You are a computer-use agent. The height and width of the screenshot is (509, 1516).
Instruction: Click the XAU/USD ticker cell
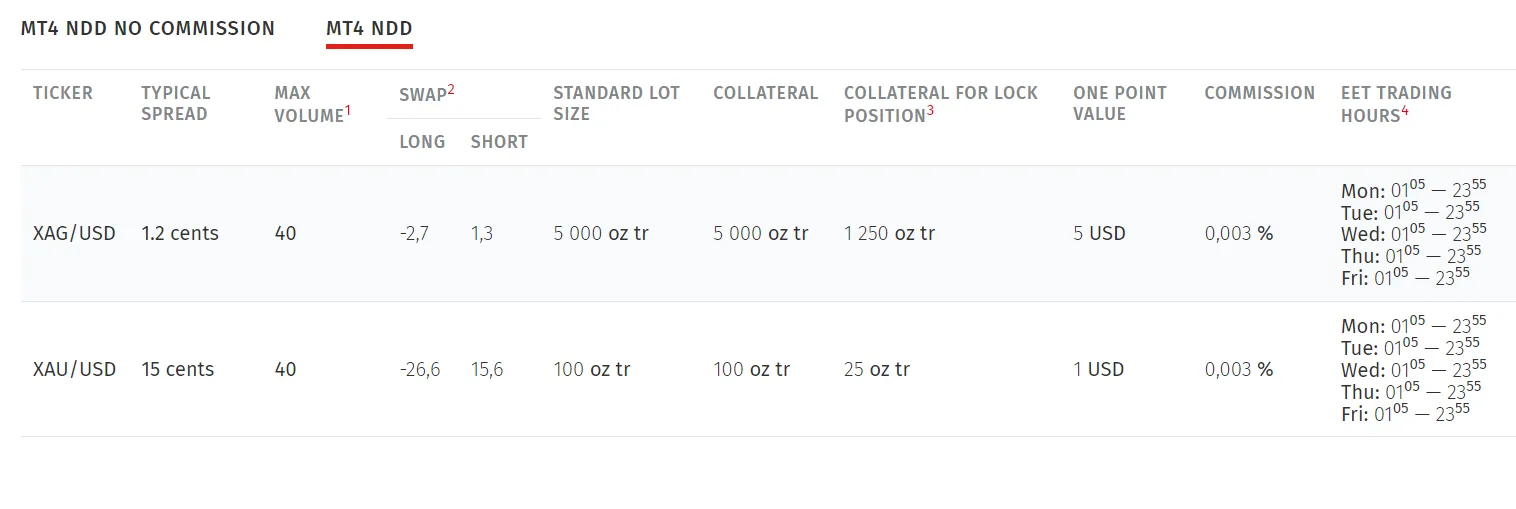[74, 370]
